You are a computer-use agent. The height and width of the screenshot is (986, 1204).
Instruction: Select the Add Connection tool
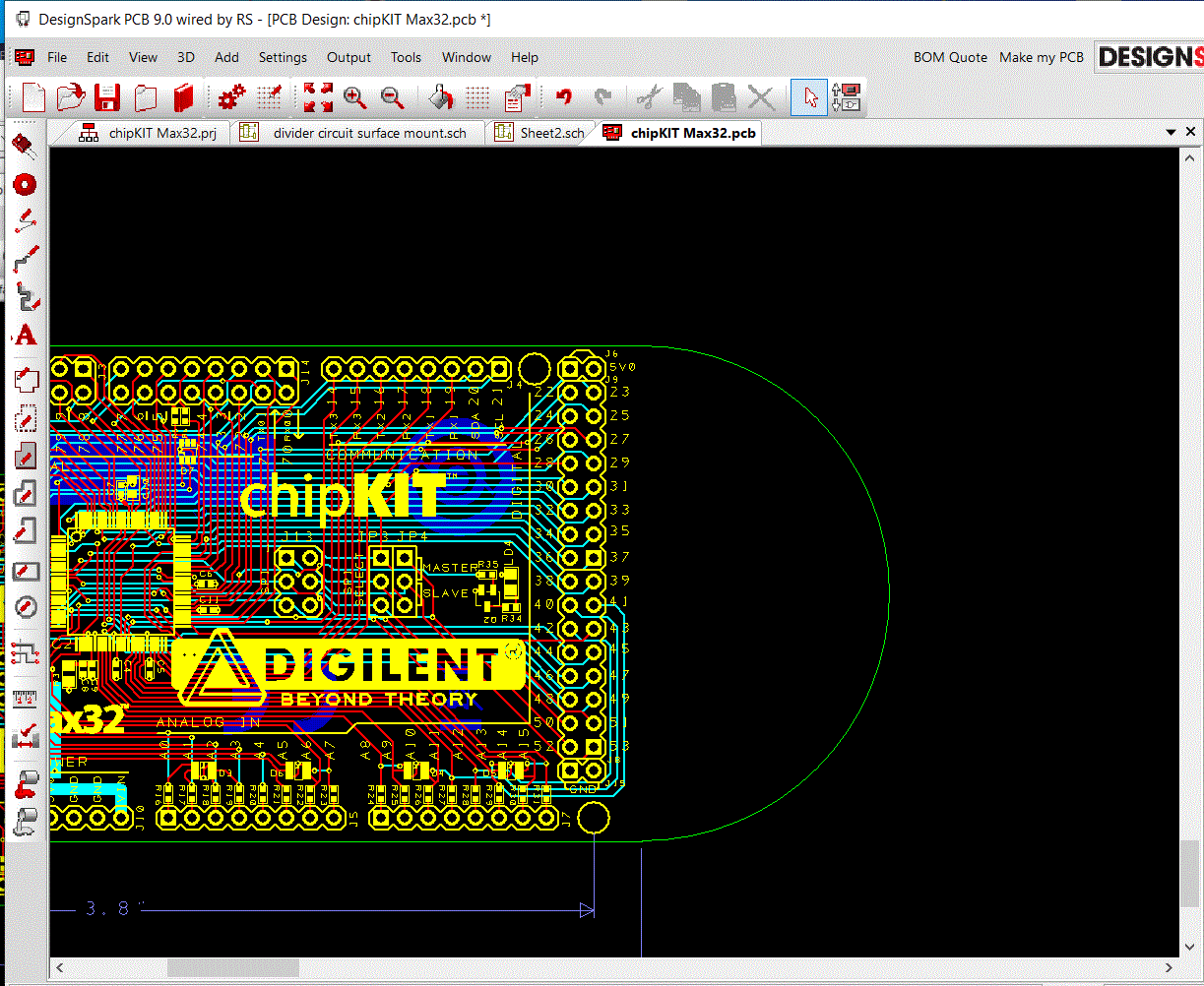click(x=26, y=220)
